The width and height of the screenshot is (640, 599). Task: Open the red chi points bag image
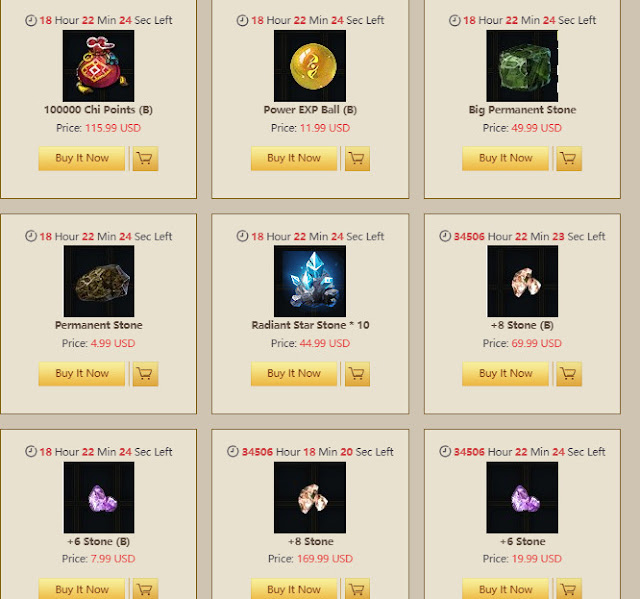(98, 66)
